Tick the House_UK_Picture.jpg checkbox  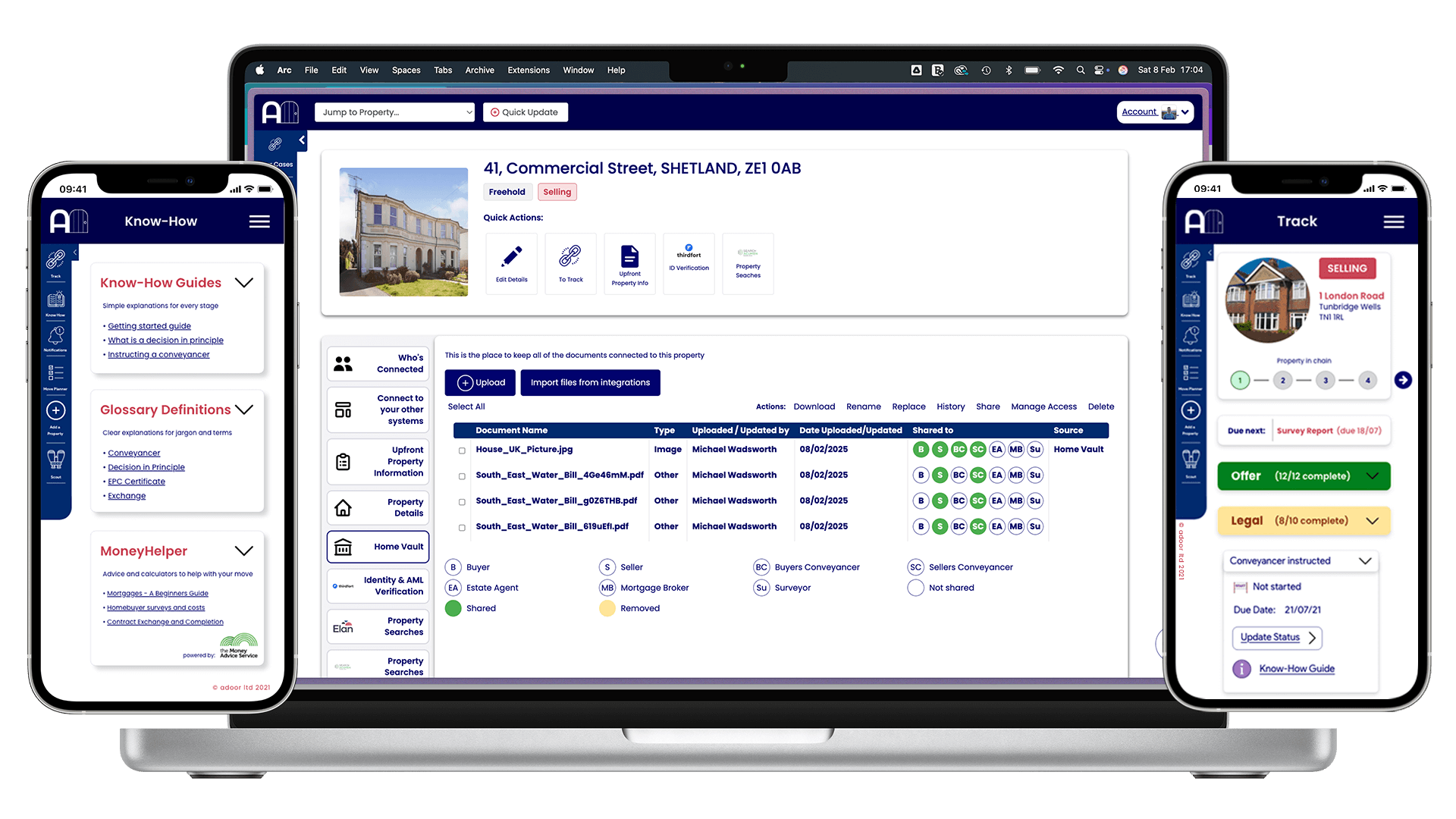pyautogui.click(x=462, y=450)
